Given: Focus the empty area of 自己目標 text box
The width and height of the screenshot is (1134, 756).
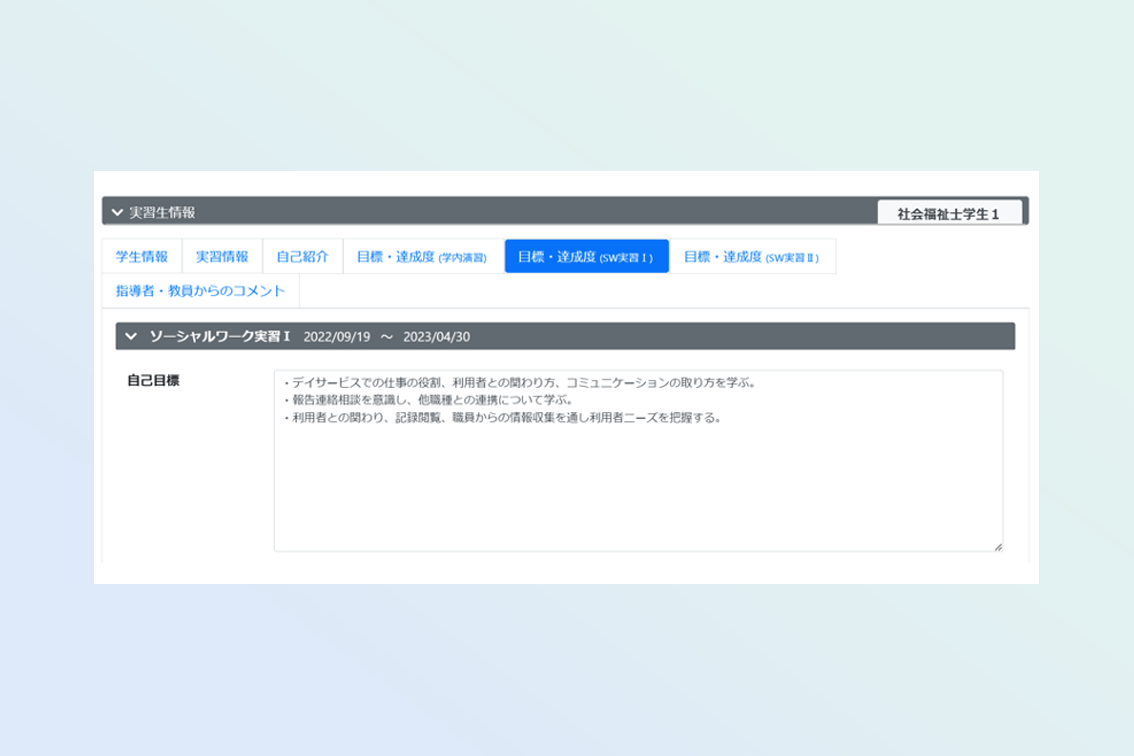Looking at the screenshot, I should coord(638,490).
